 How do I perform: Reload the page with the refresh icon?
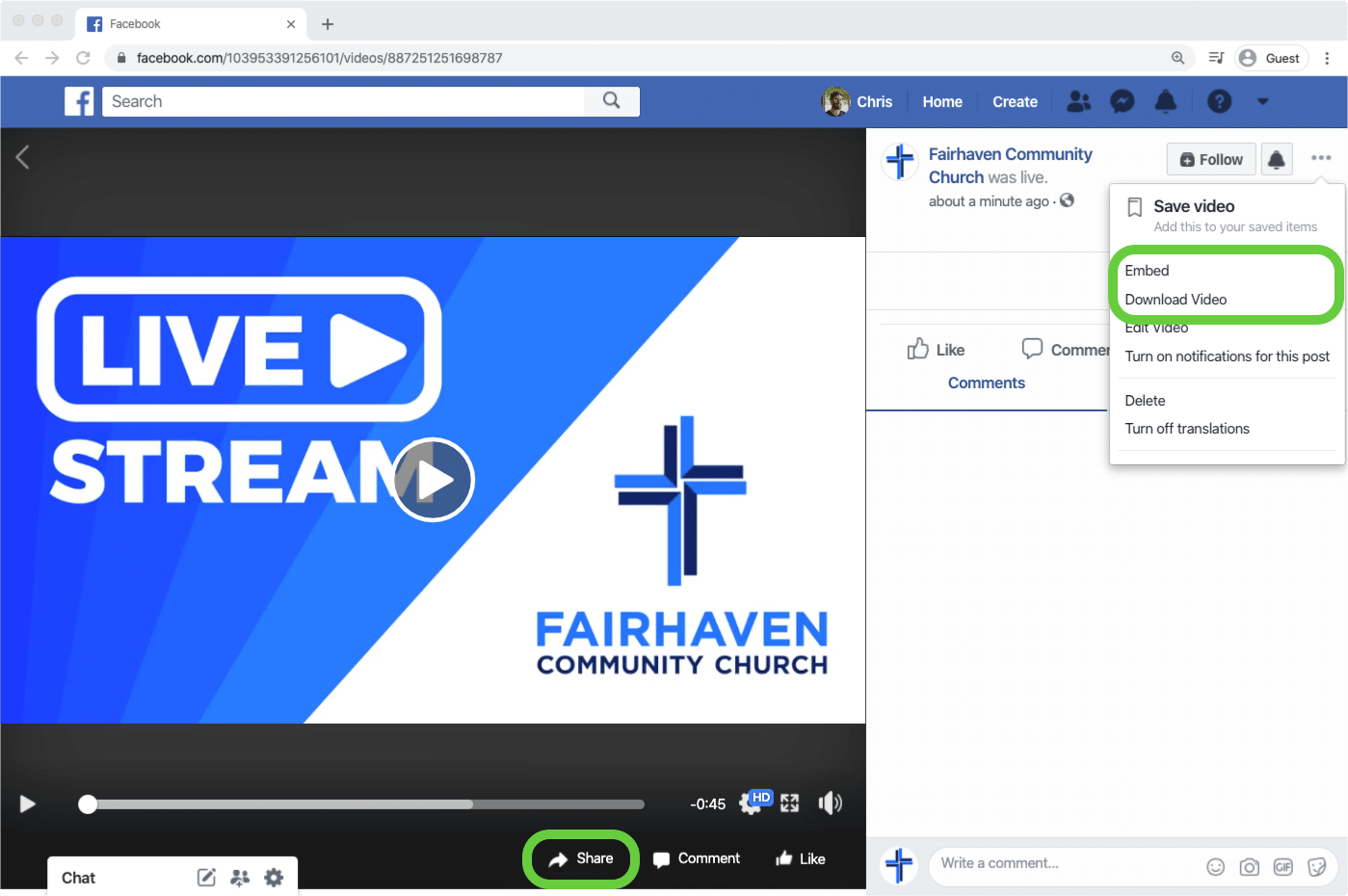point(84,58)
